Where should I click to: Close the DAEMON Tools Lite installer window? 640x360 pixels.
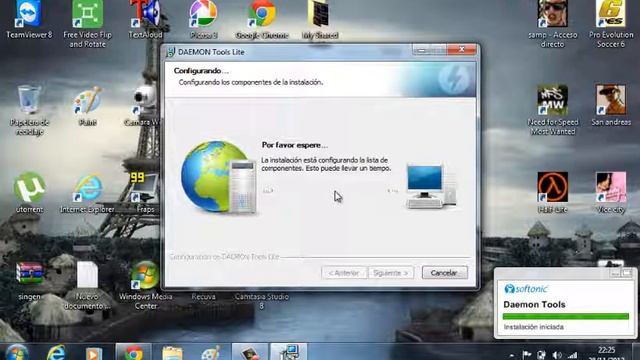(462, 49)
